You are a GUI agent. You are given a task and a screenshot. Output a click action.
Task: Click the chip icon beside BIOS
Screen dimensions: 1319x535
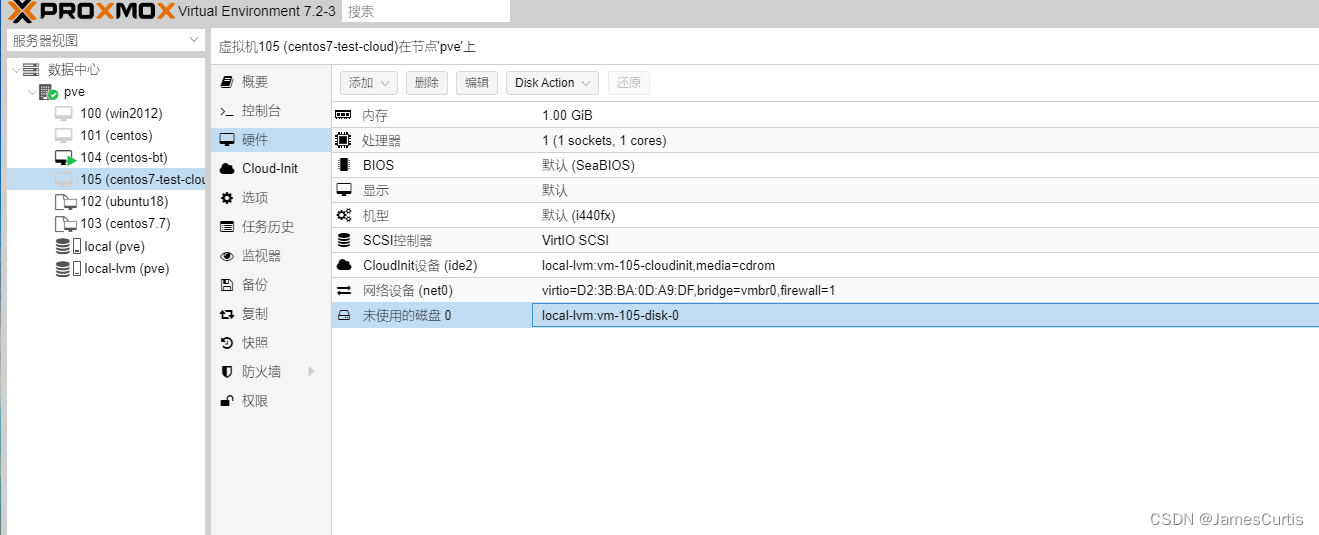pos(344,165)
